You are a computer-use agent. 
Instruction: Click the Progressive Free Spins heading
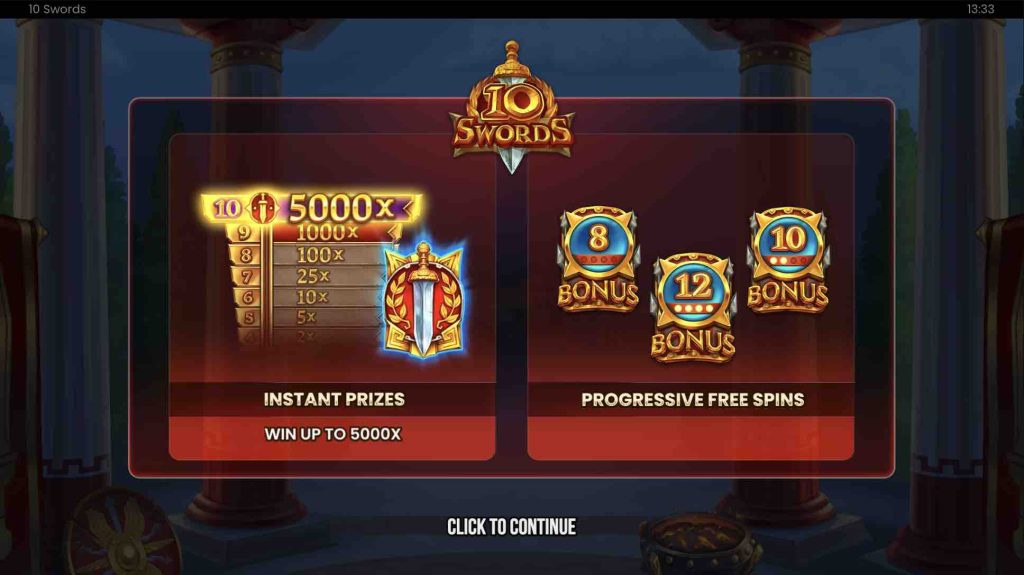(692, 400)
